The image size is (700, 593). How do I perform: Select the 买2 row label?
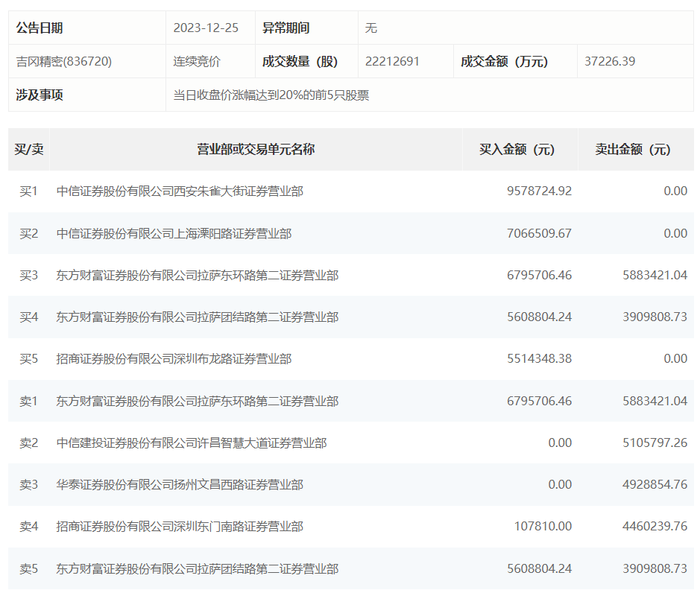(x=29, y=234)
